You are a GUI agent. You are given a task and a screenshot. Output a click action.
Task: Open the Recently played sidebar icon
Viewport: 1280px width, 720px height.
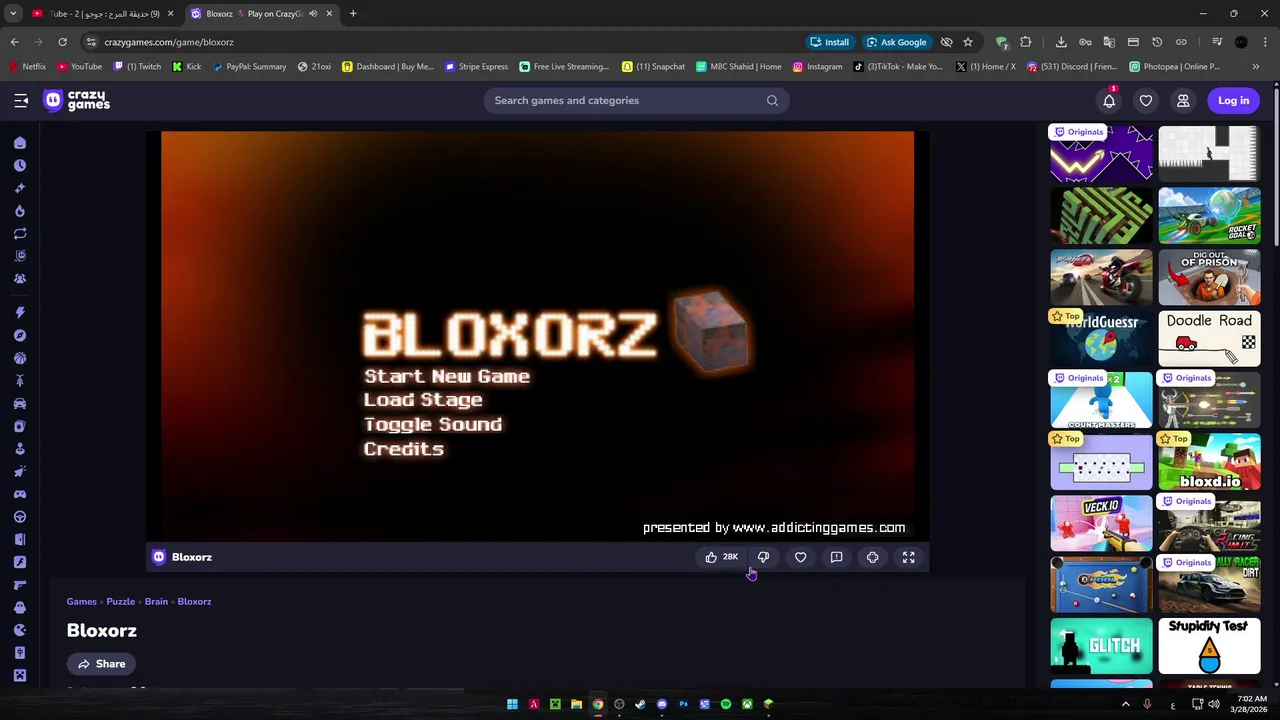pyautogui.click(x=20, y=165)
